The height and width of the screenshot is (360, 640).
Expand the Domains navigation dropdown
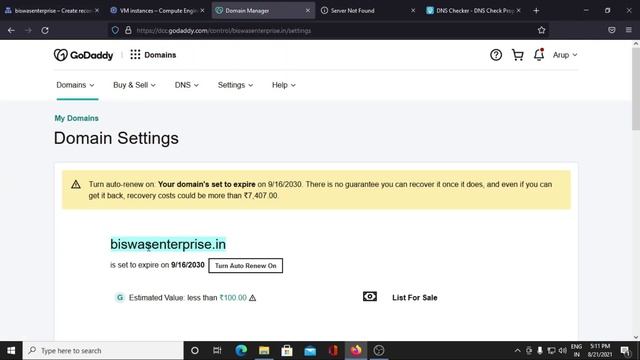tap(76, 85)
